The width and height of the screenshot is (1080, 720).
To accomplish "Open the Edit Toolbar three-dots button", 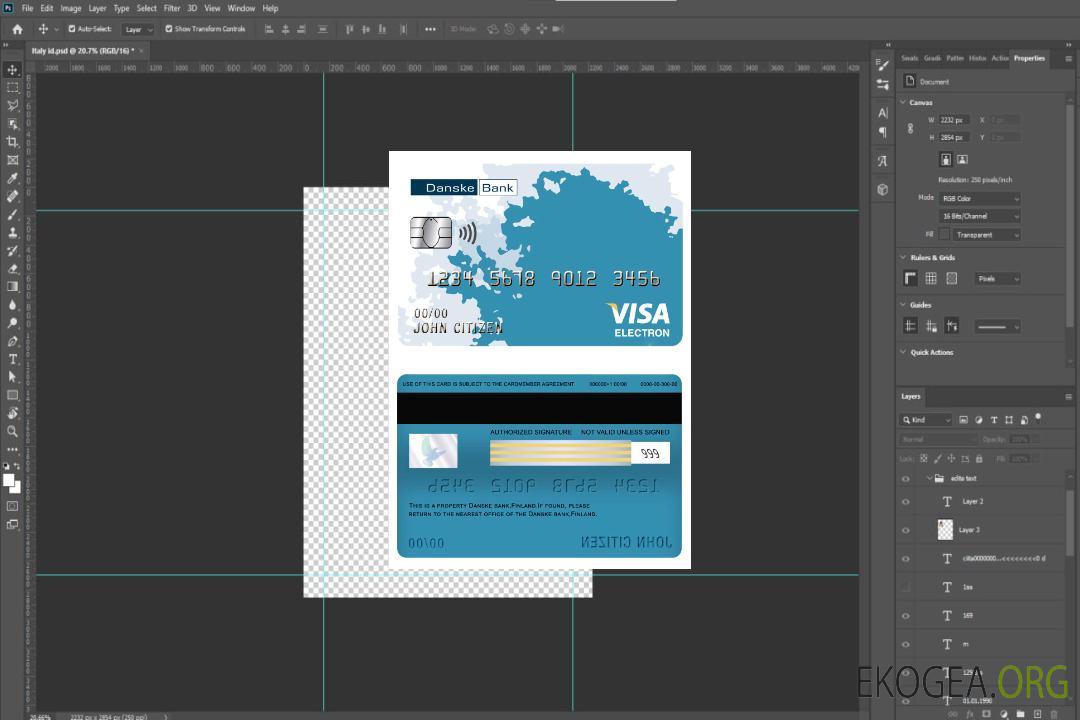I will coord(12,449).
